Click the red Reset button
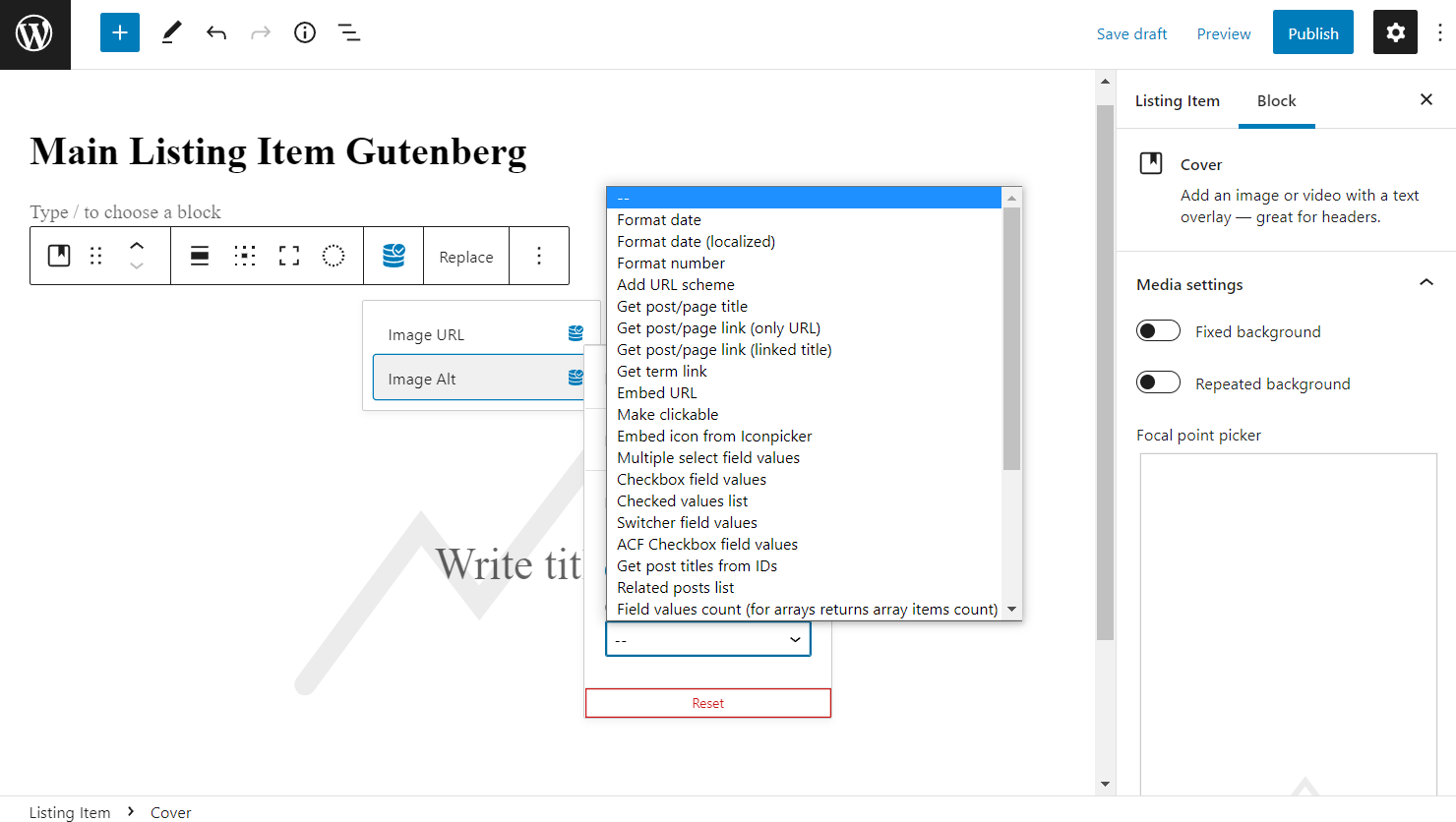Image resolution: width=1456 pixels, height=822 pixels. point(708,703)
